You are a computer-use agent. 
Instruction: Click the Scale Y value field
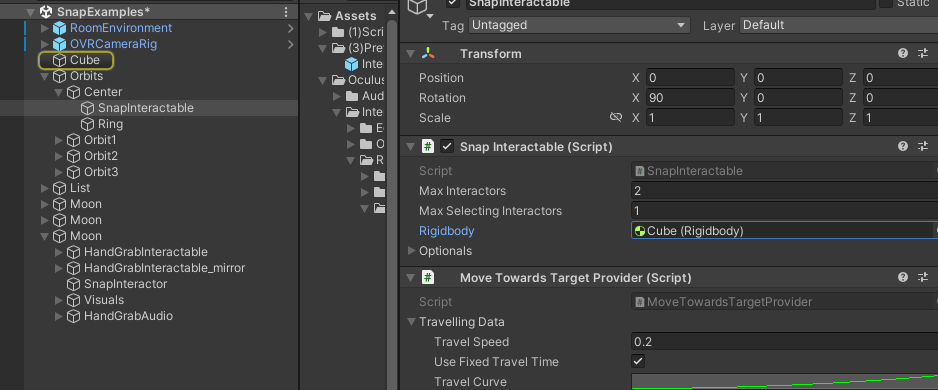pyautogui.click(x=797, y=118)
